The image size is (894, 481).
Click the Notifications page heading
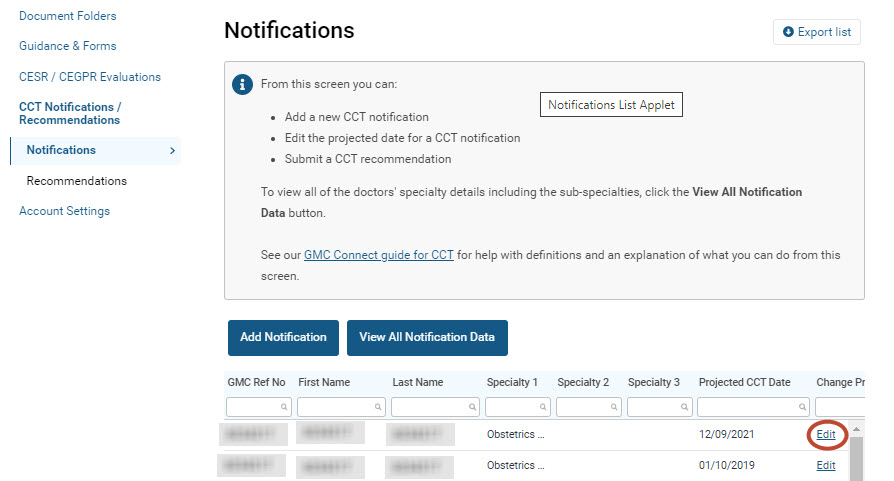tap(289, 30)
